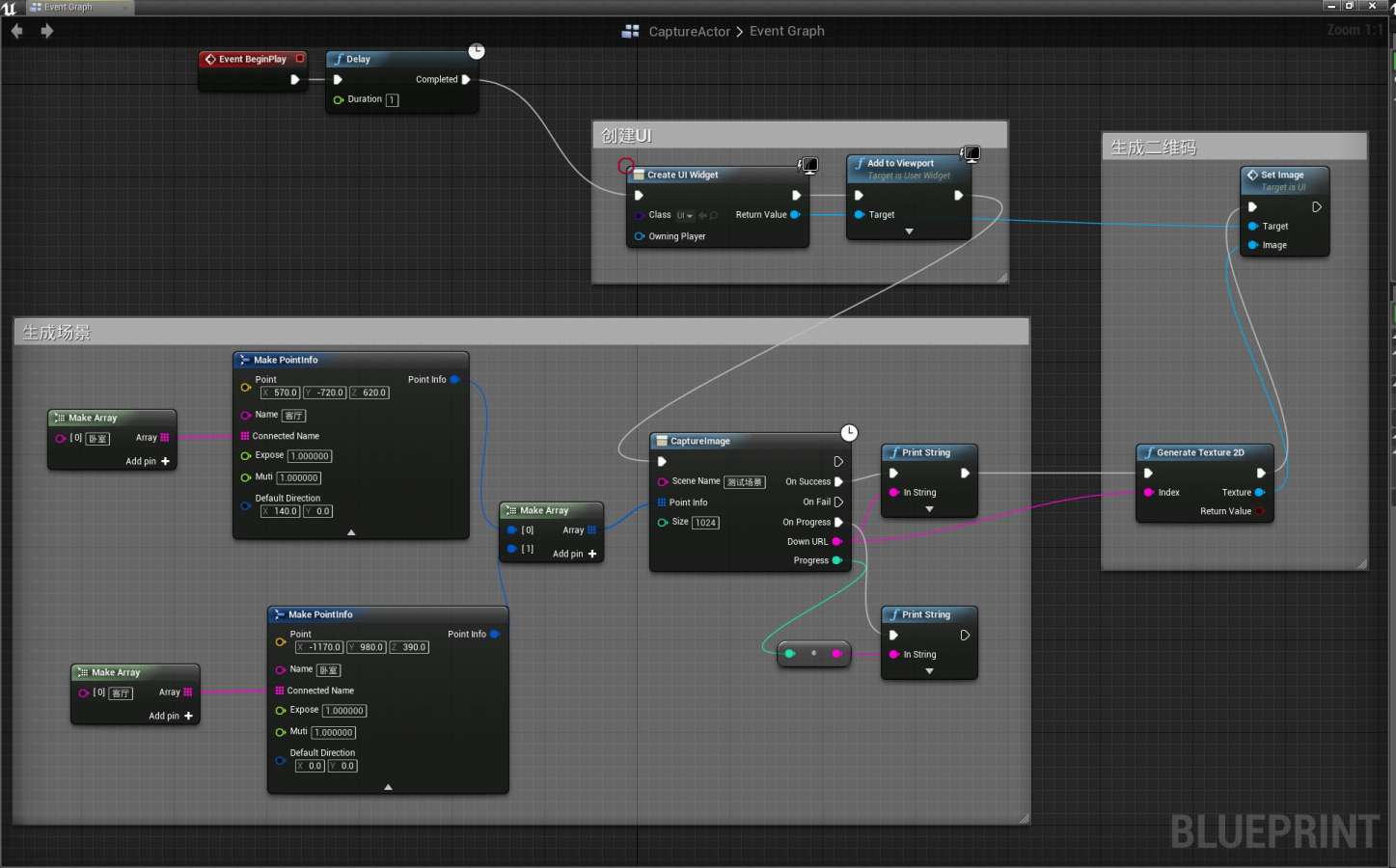This screenshot has height=868, width=1396.
Task: Click the lower Print String In String pin
Action: pos(894,654)
